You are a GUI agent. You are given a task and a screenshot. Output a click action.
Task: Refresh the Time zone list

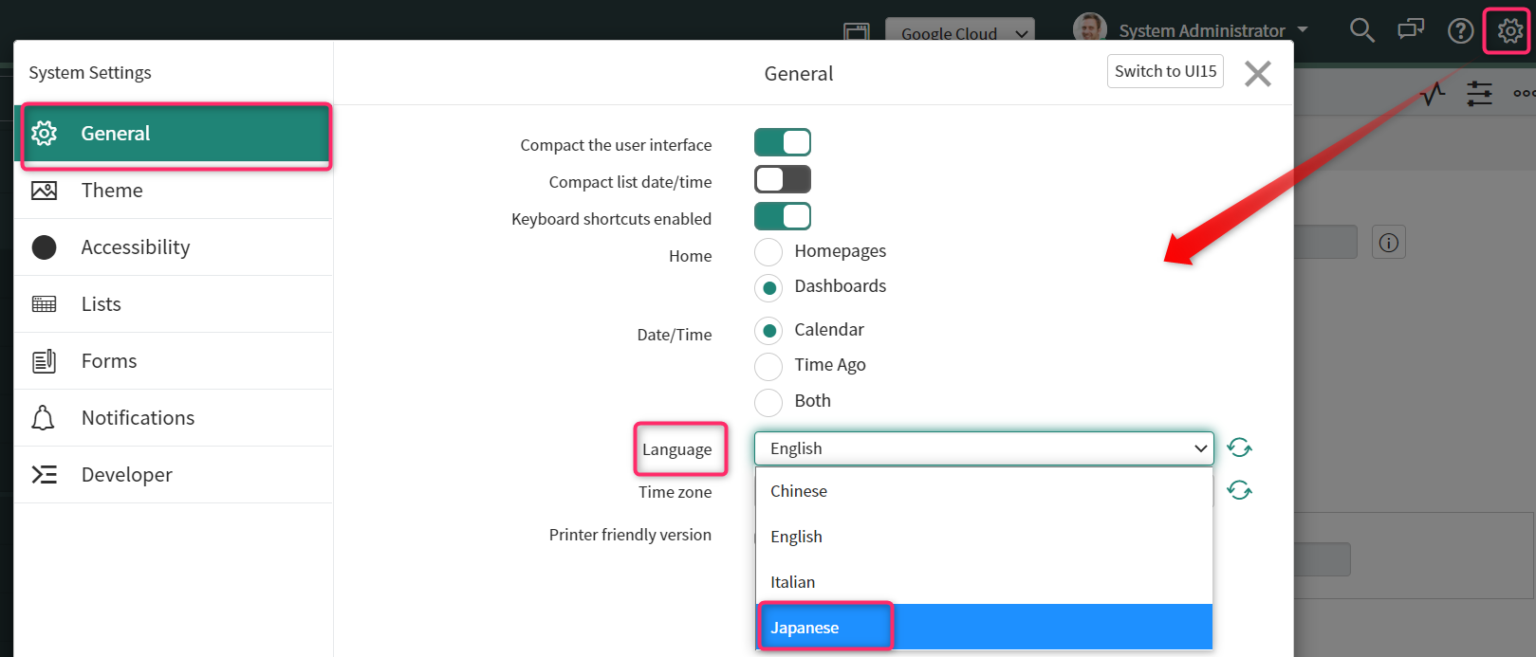[1240, 489]
